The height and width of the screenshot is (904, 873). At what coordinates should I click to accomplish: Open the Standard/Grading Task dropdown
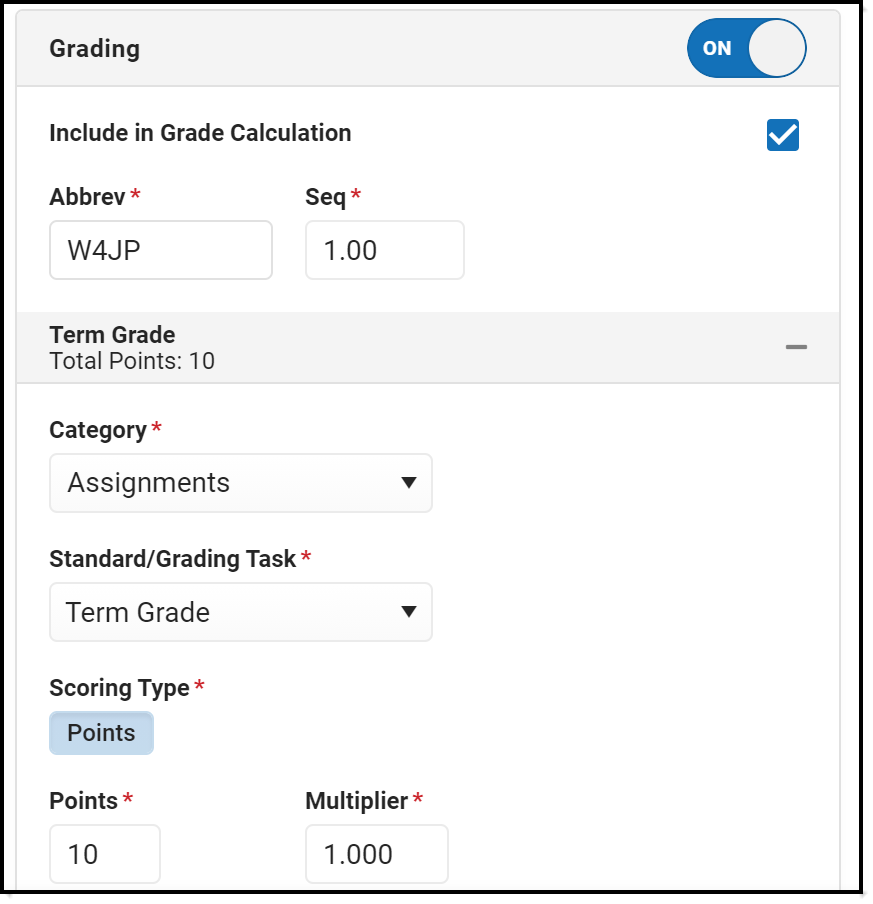pos(241,612)
